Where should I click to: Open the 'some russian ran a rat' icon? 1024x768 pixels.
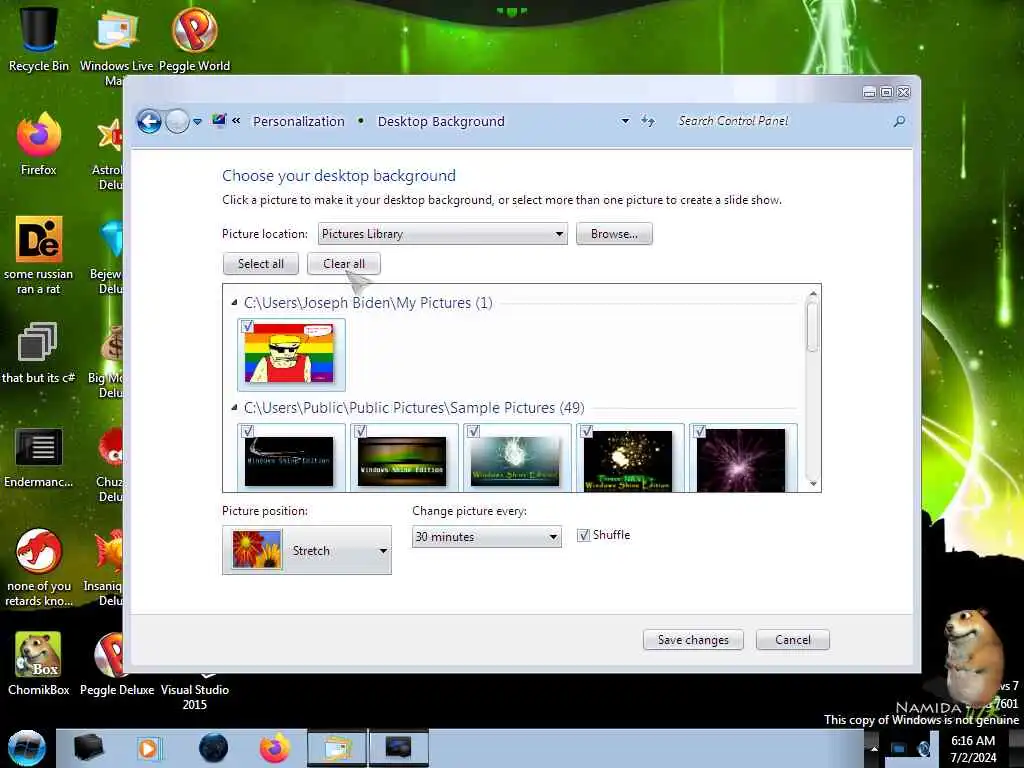pos(39,255)
